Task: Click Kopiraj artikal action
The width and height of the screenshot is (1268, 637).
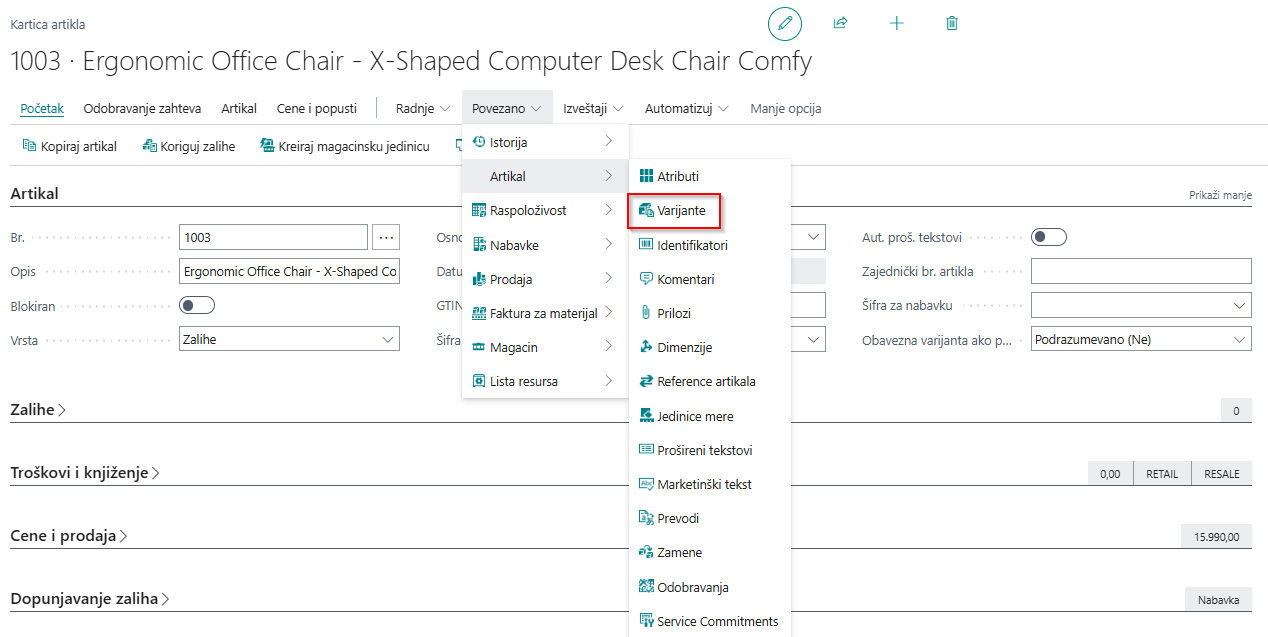Action: [x=70, y=146]
